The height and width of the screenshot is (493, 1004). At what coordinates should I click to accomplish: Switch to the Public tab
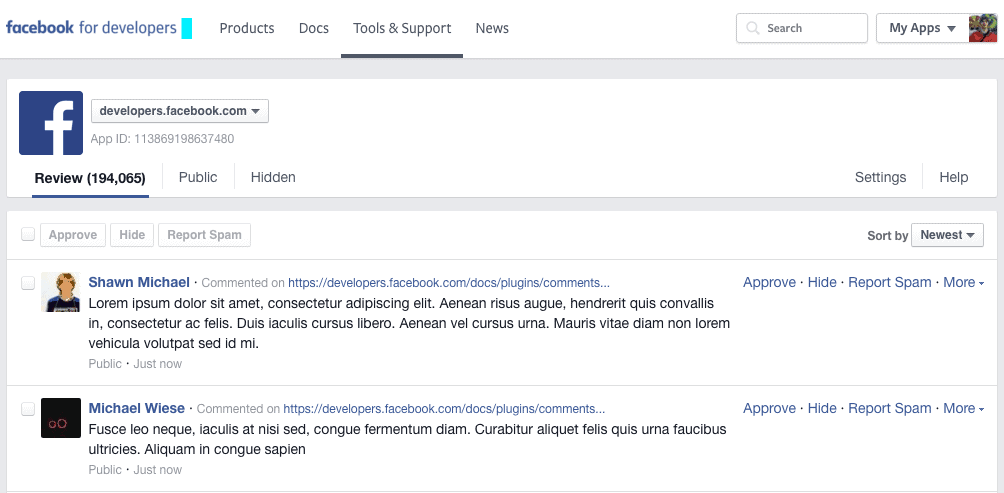tap(198, 177)
